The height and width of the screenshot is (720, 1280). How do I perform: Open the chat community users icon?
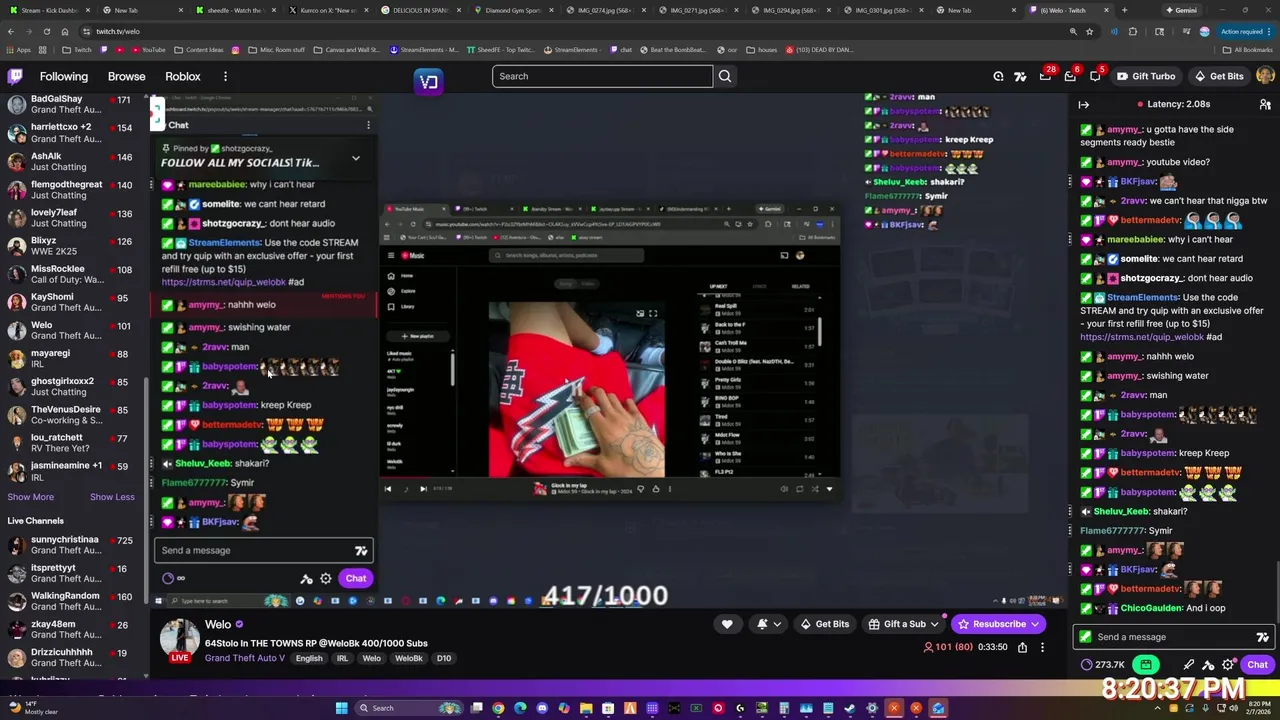[1265, 104]
